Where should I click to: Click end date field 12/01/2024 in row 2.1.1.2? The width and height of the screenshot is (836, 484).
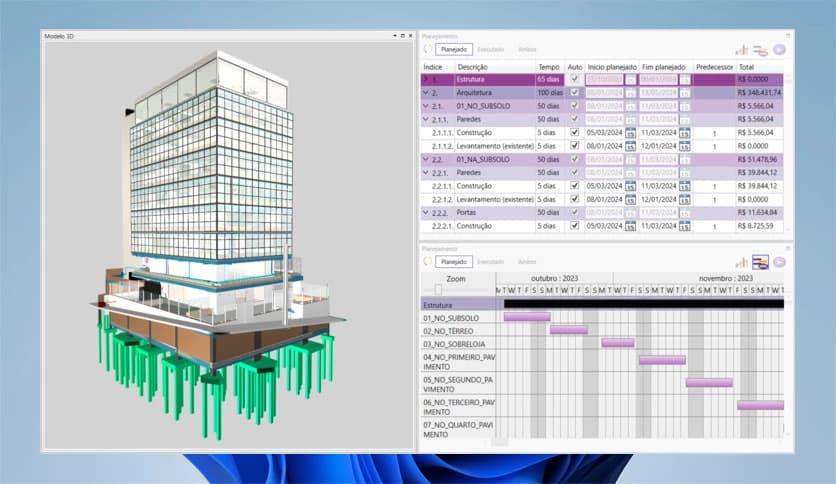[x=658, y=146]
